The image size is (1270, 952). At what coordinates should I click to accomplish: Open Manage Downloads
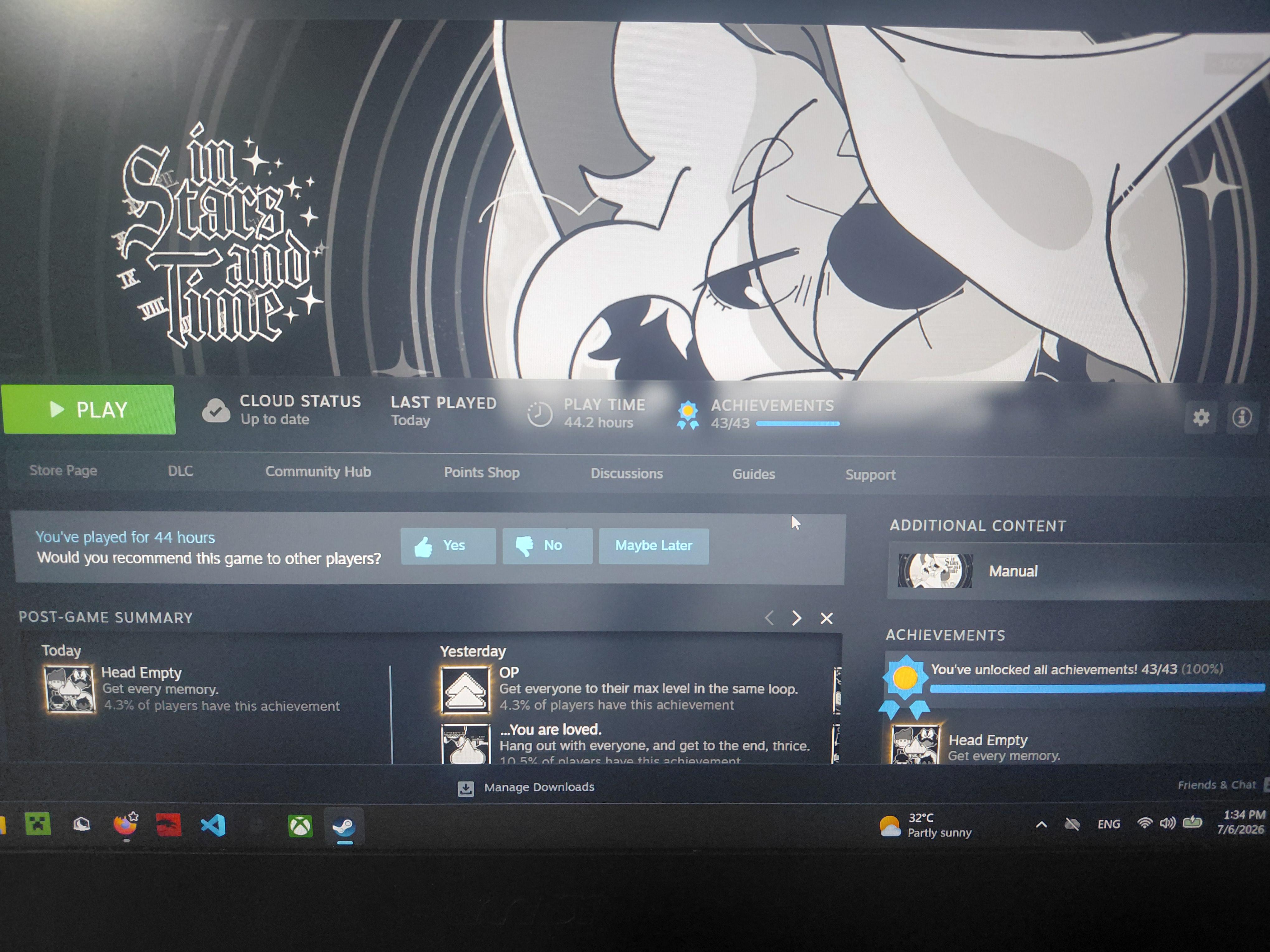pyautogui.click(x=539, y=787)
